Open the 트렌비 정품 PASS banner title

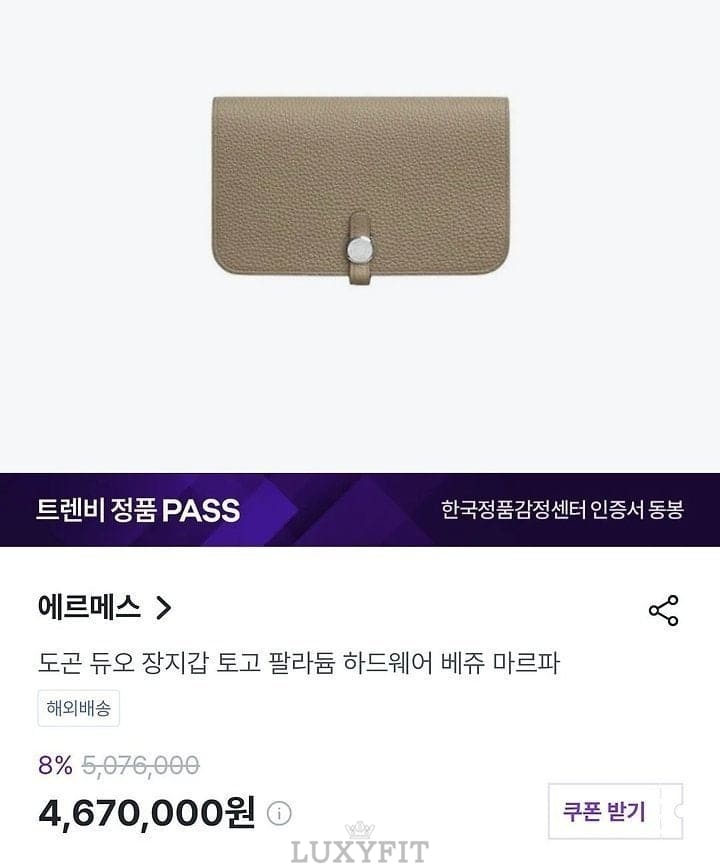tap(138, 510)
